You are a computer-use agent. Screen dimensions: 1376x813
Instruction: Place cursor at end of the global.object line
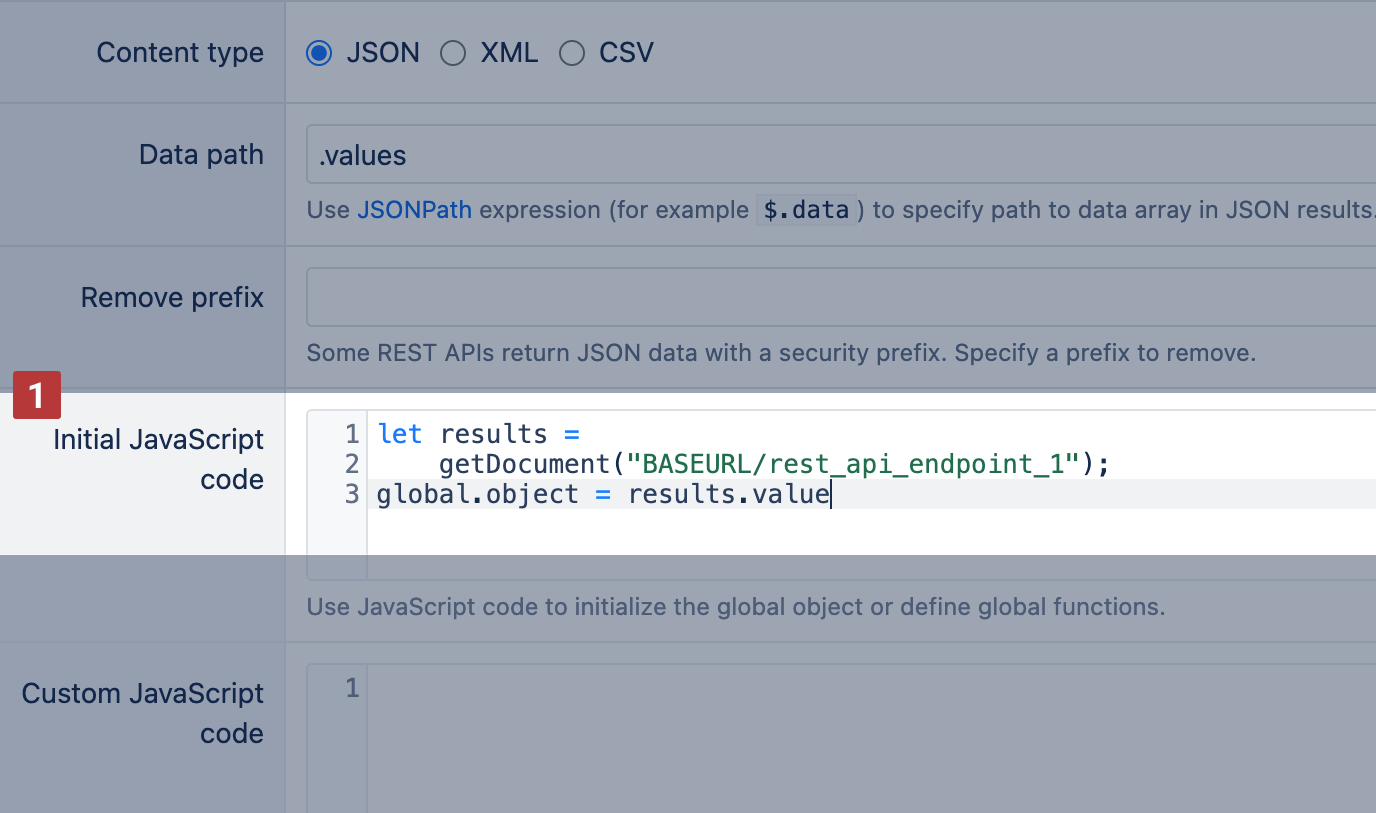tap(831, 494)
